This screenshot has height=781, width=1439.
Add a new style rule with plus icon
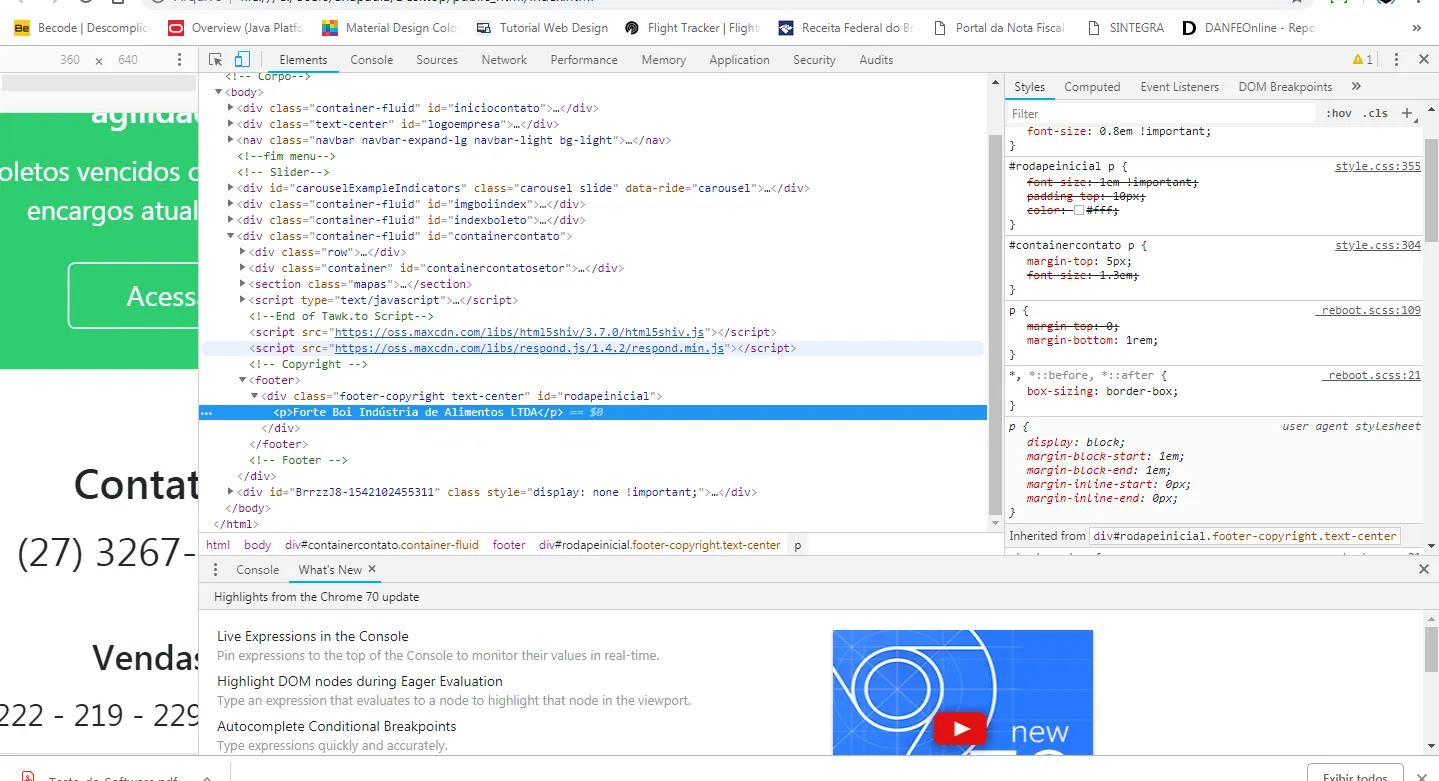(1407, 113)
